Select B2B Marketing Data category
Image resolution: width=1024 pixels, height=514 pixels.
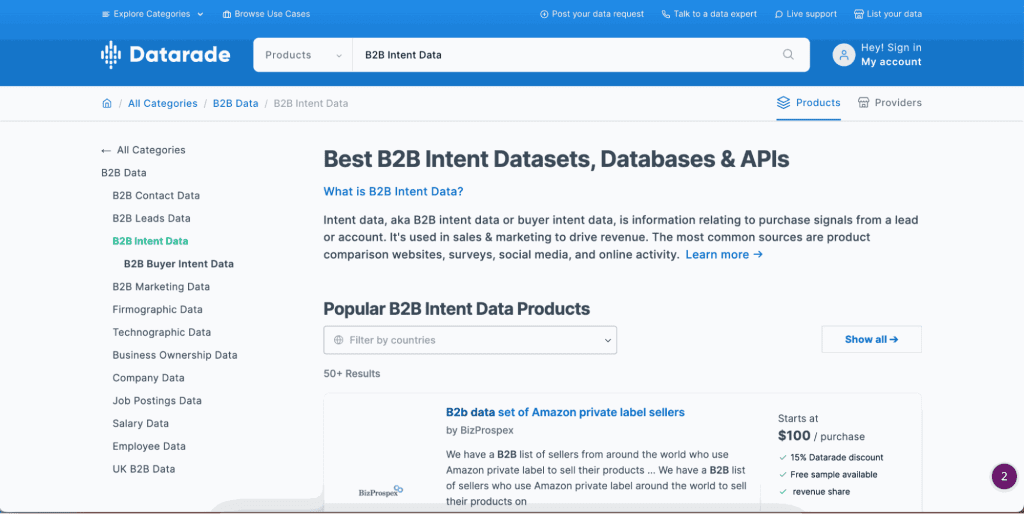[x=161, y=287]
